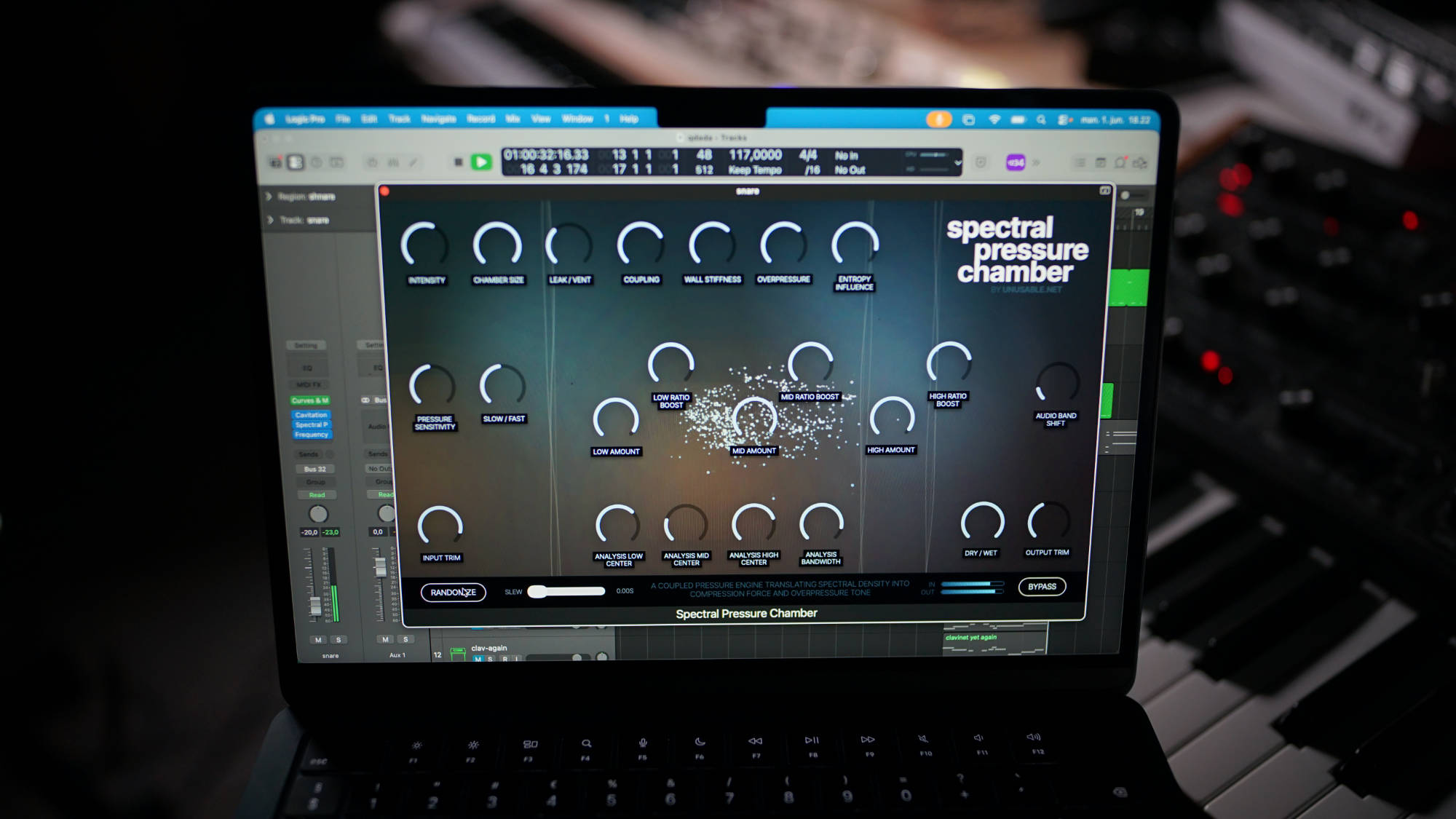Click the Curves & M plugin slot
Screen dimensions: 1456x819
point(311,400)
